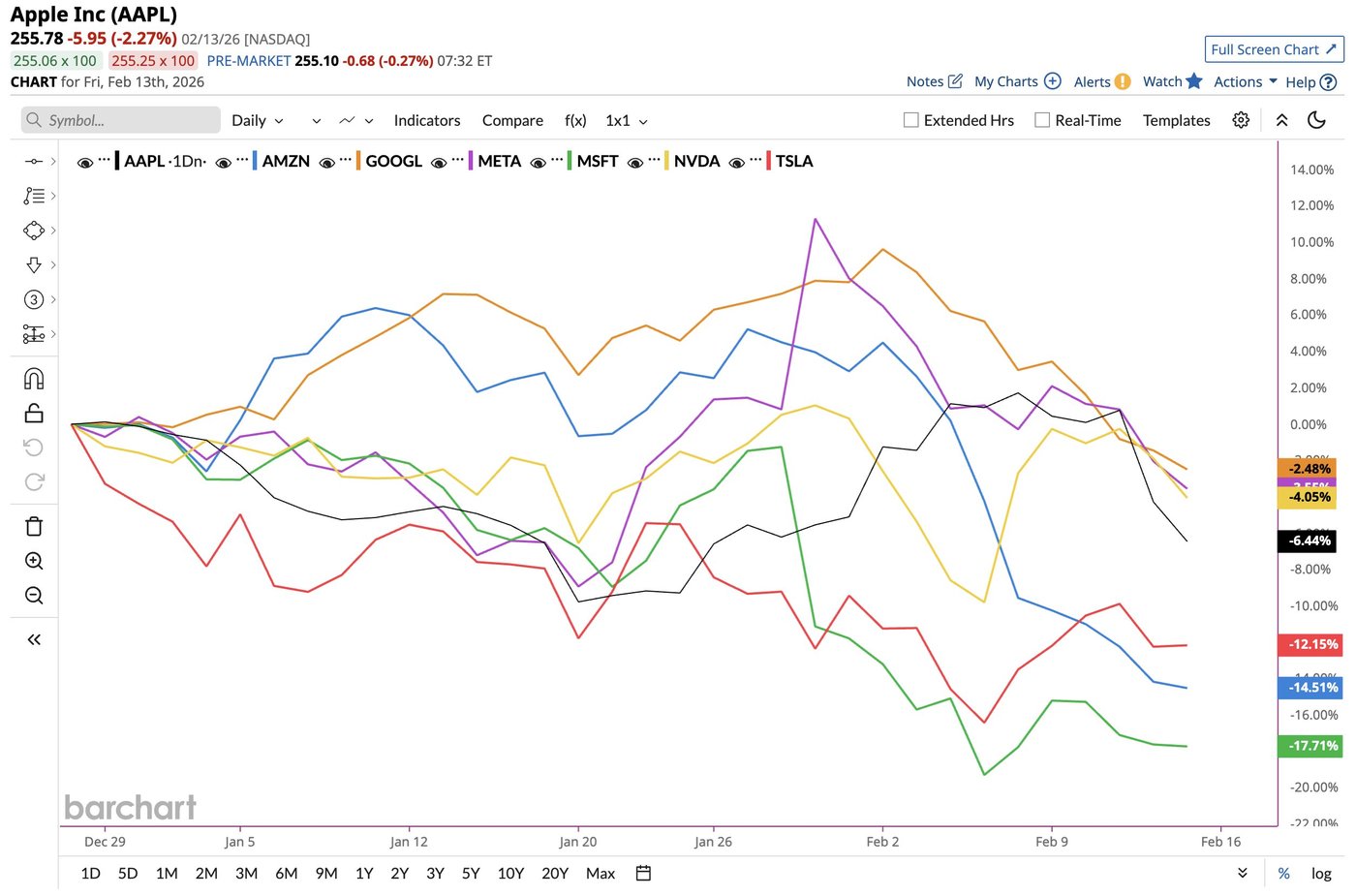Open the Daily interval dropdown
Image resolution: width=1356 pixels, height=896 pixels.
point(258,120)
